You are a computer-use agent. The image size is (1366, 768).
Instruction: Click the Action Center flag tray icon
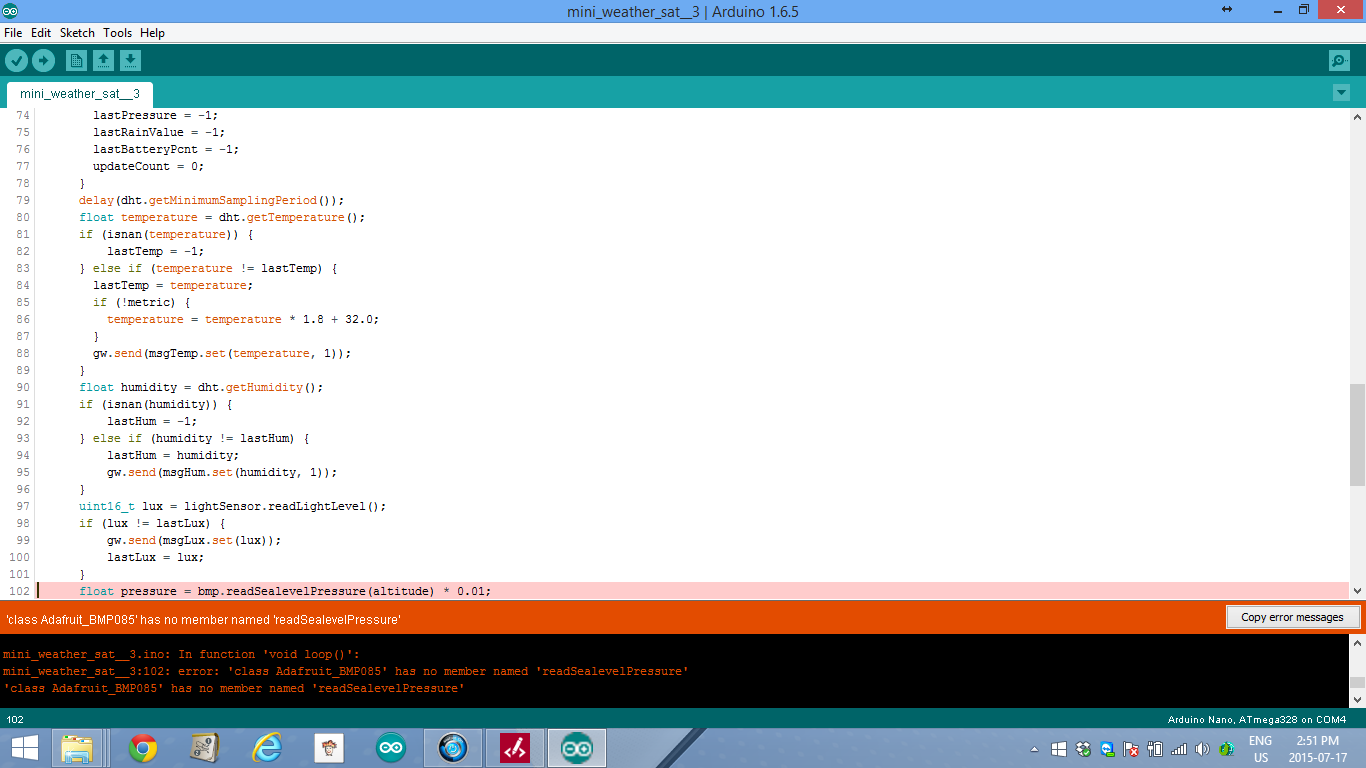click(1131, 749)
